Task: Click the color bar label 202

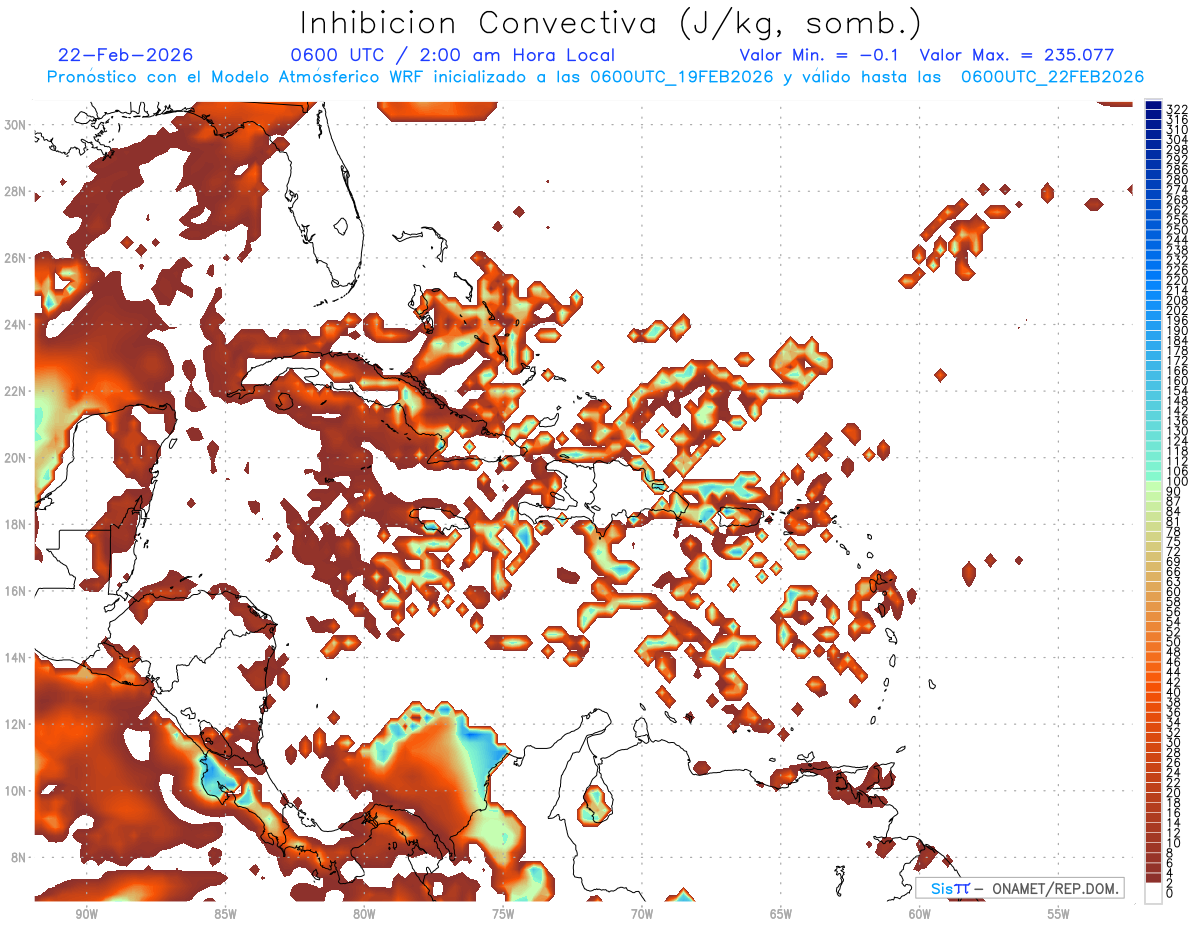Action: pos(1177,310)
